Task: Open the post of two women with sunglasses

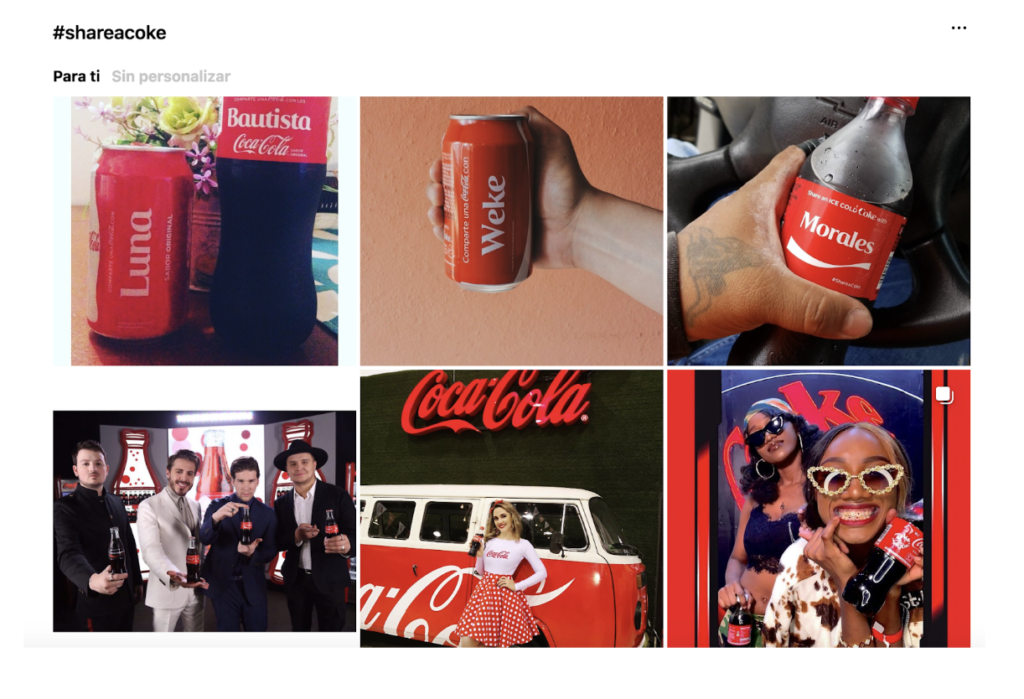Action: [818, 509]
